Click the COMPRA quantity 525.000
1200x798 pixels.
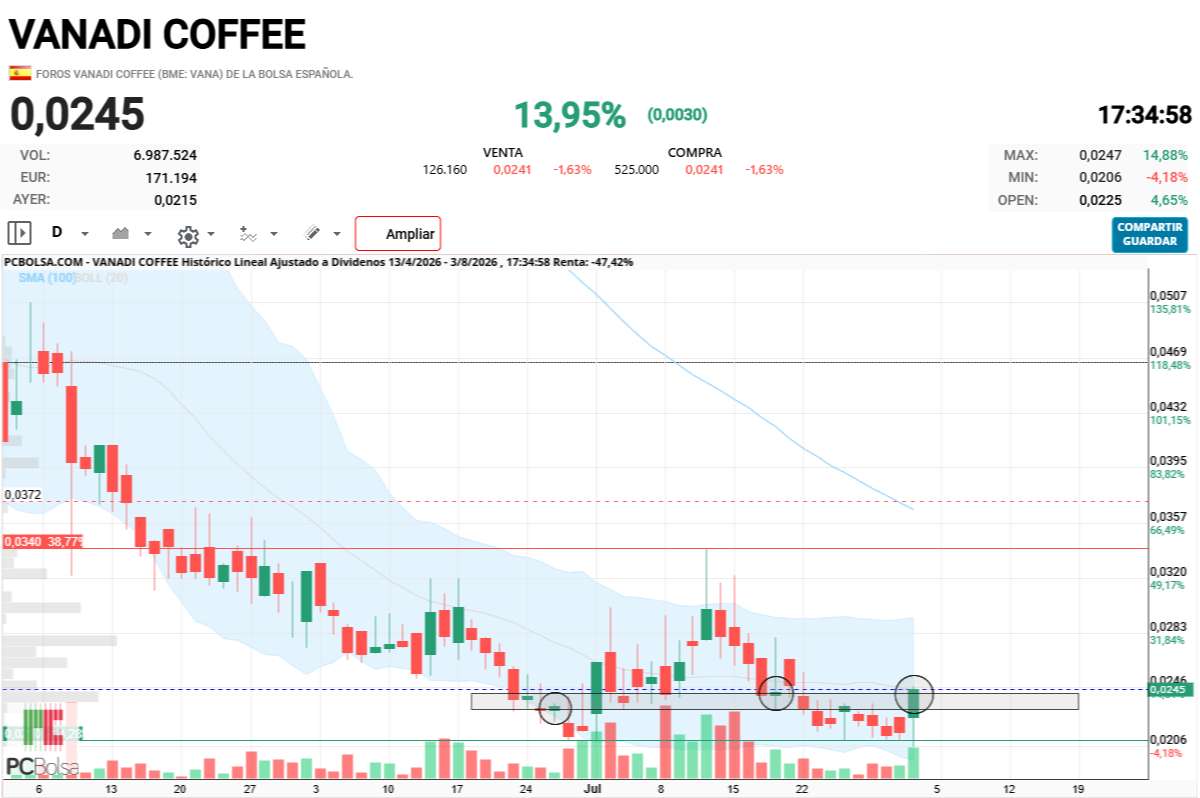[637, 169]
